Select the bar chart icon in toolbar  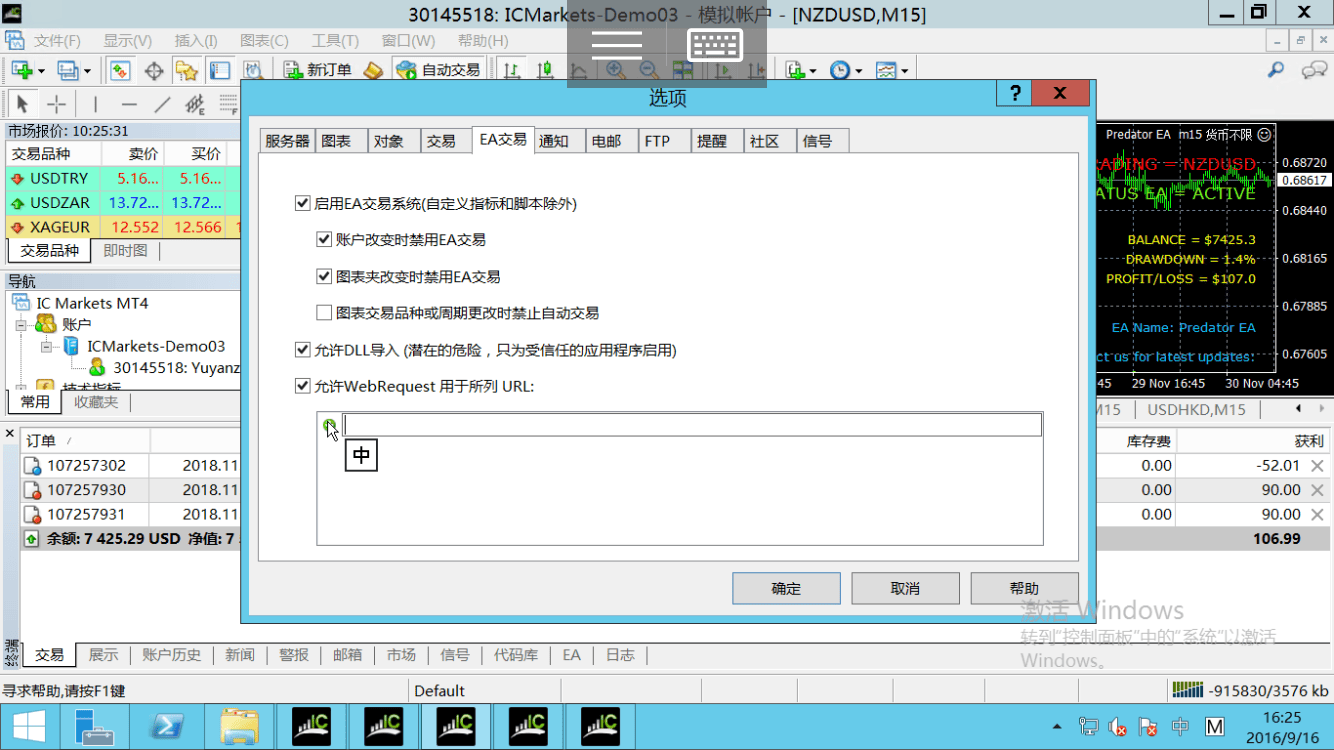pyautogui.click(x=512, y=71)
